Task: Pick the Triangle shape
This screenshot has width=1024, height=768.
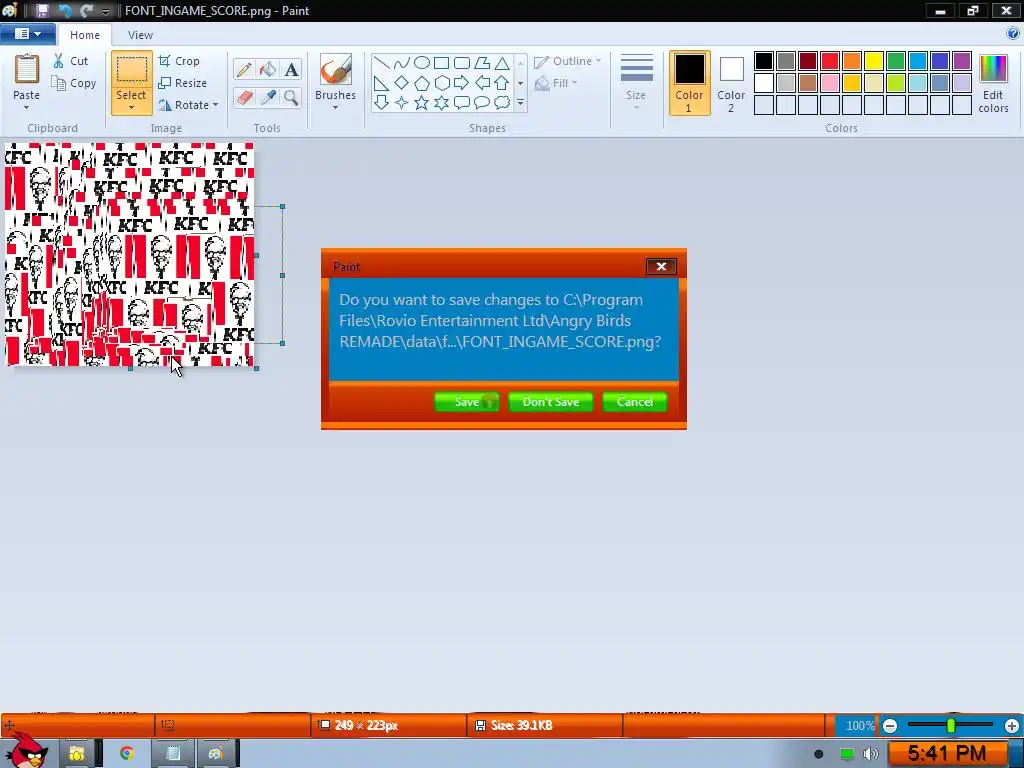Action: (502, 63)
